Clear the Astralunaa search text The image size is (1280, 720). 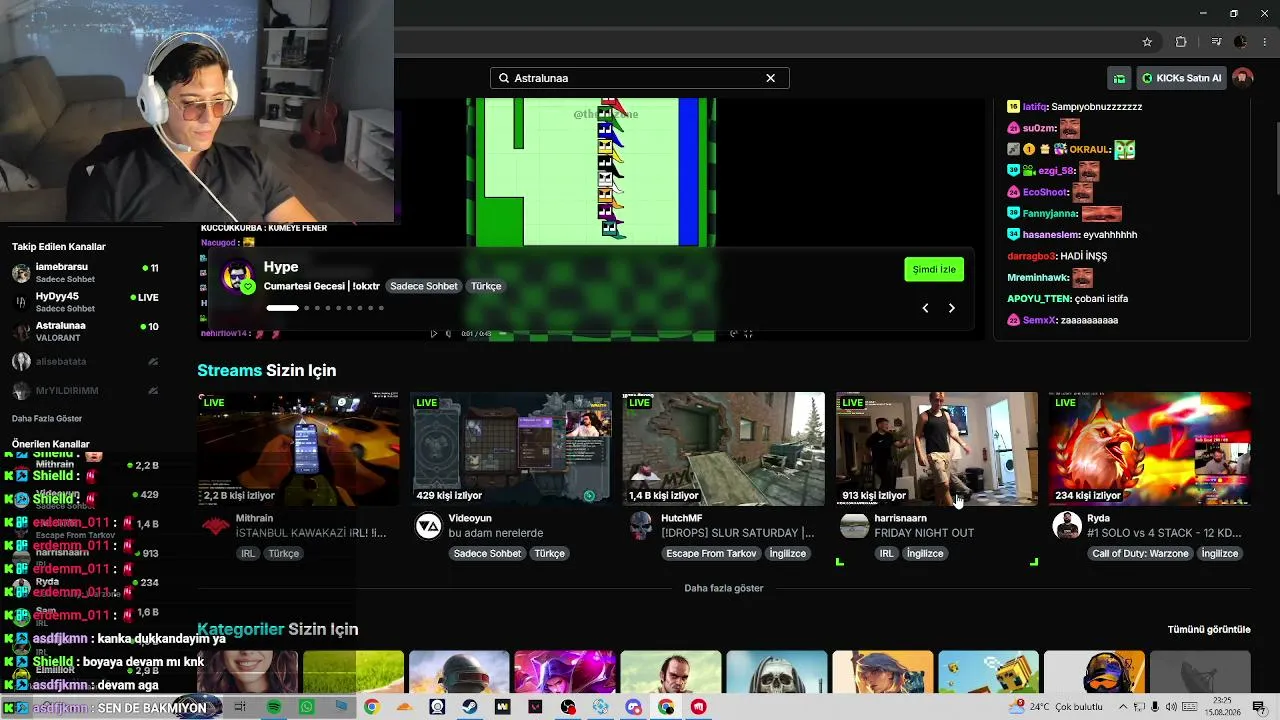point(770,78)
